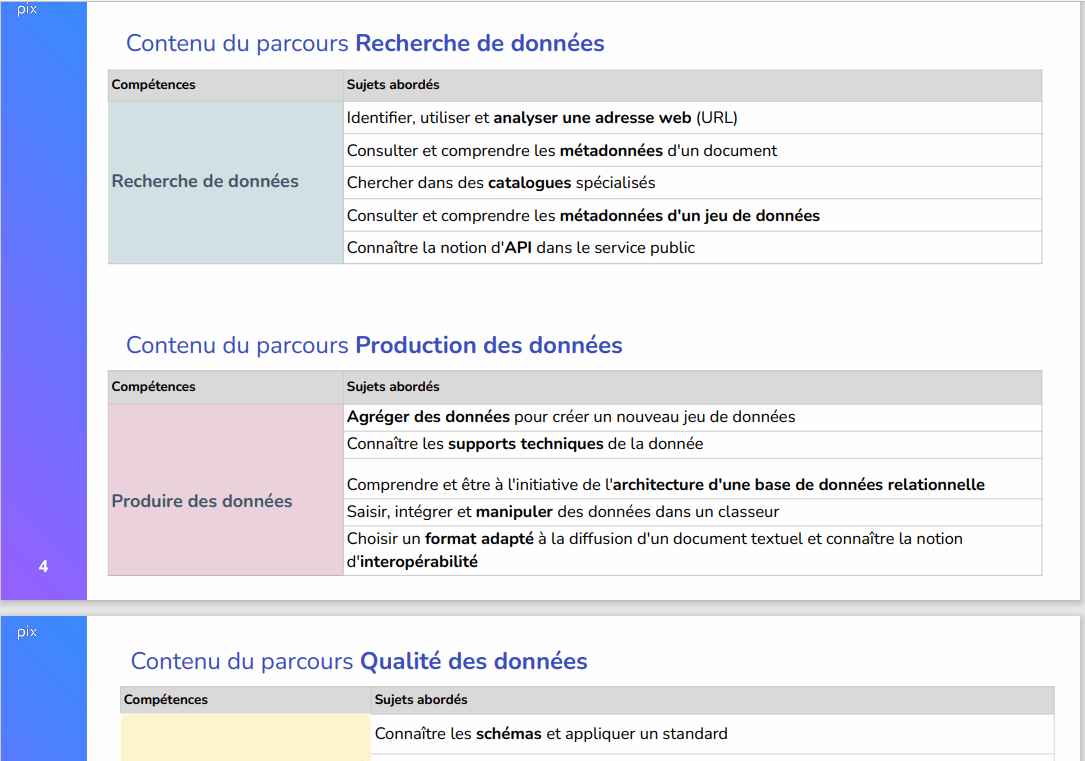Select row 'Saisir, intégrer et manipuler des données'
This screenshot has height=761, width=1085.
point(693,512)
